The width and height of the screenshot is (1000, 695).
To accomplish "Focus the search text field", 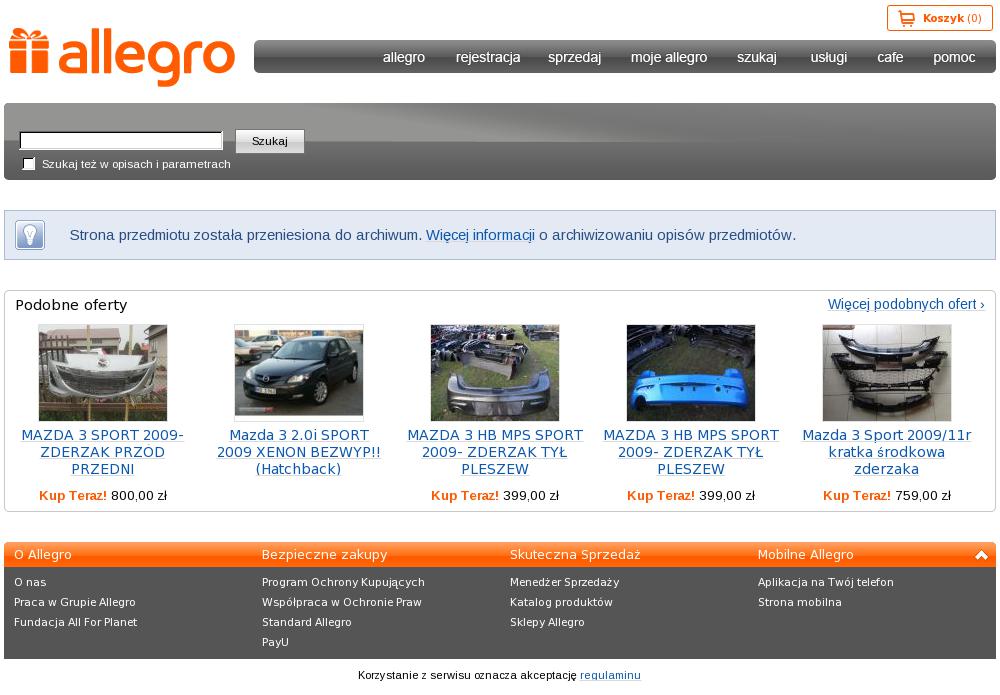I will [x=121, y=140].
